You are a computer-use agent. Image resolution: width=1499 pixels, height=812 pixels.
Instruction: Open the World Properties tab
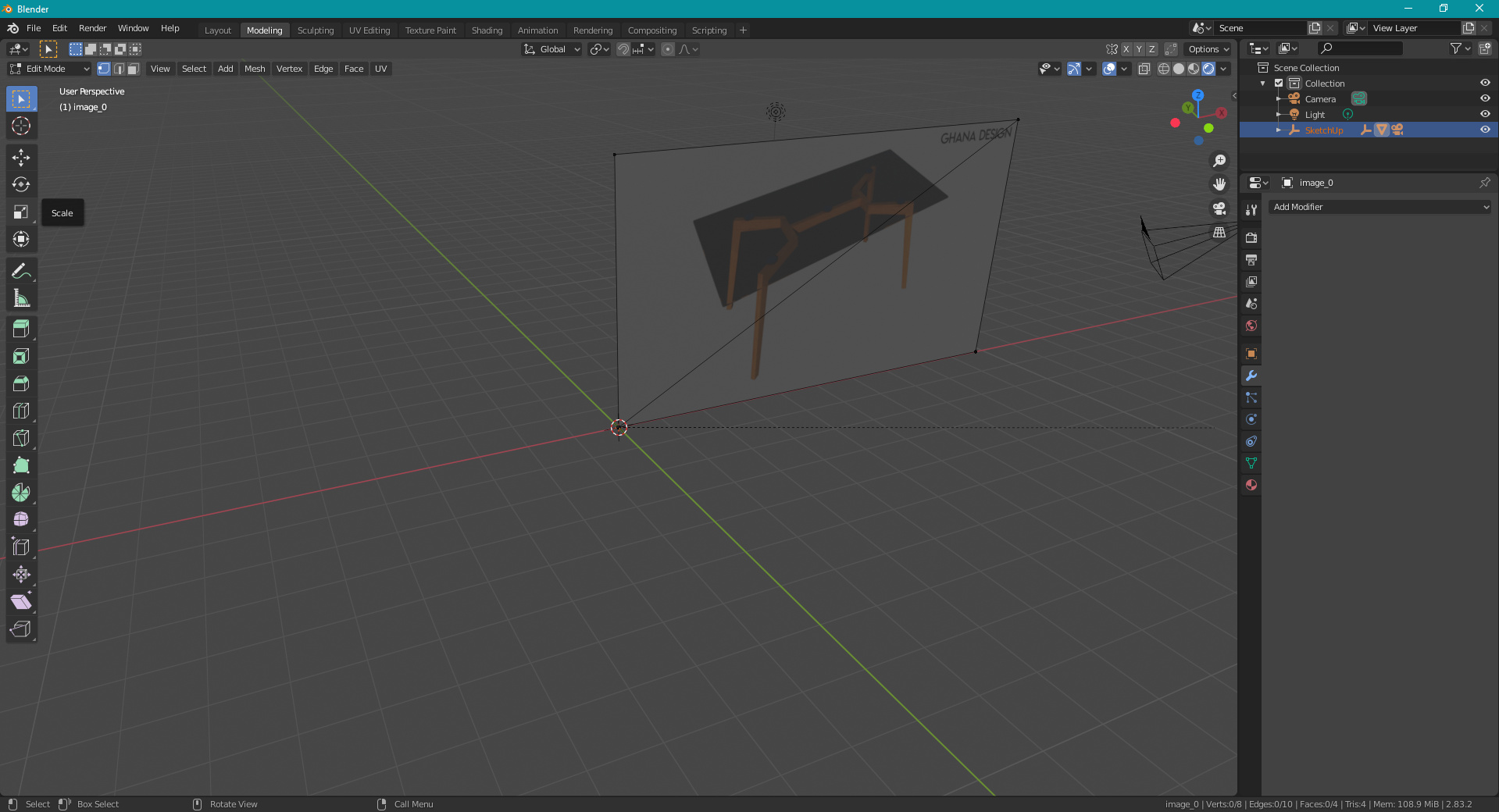tap(1251, 326)
